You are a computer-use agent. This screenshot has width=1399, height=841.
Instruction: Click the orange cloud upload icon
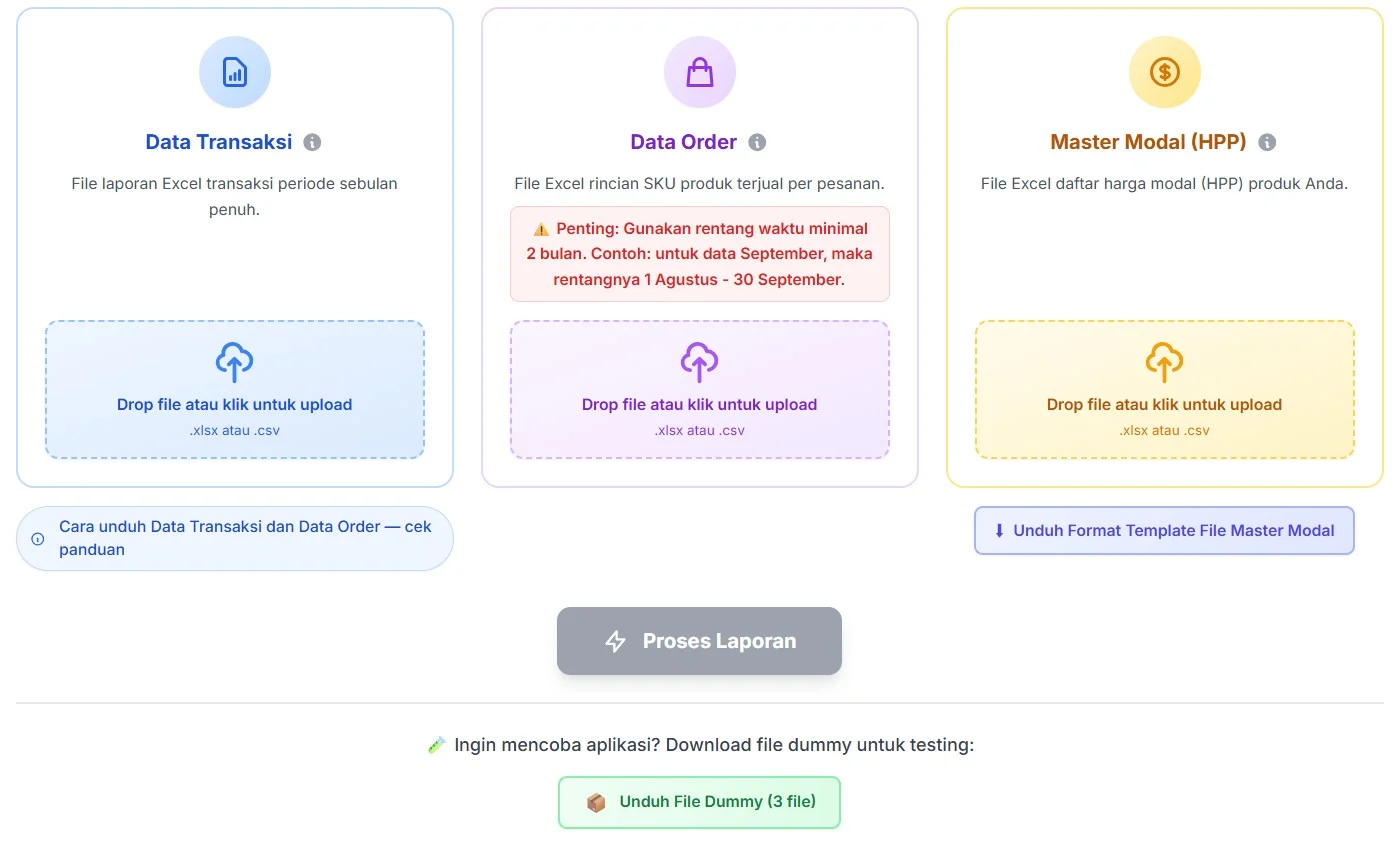(x=1164, y=362)
